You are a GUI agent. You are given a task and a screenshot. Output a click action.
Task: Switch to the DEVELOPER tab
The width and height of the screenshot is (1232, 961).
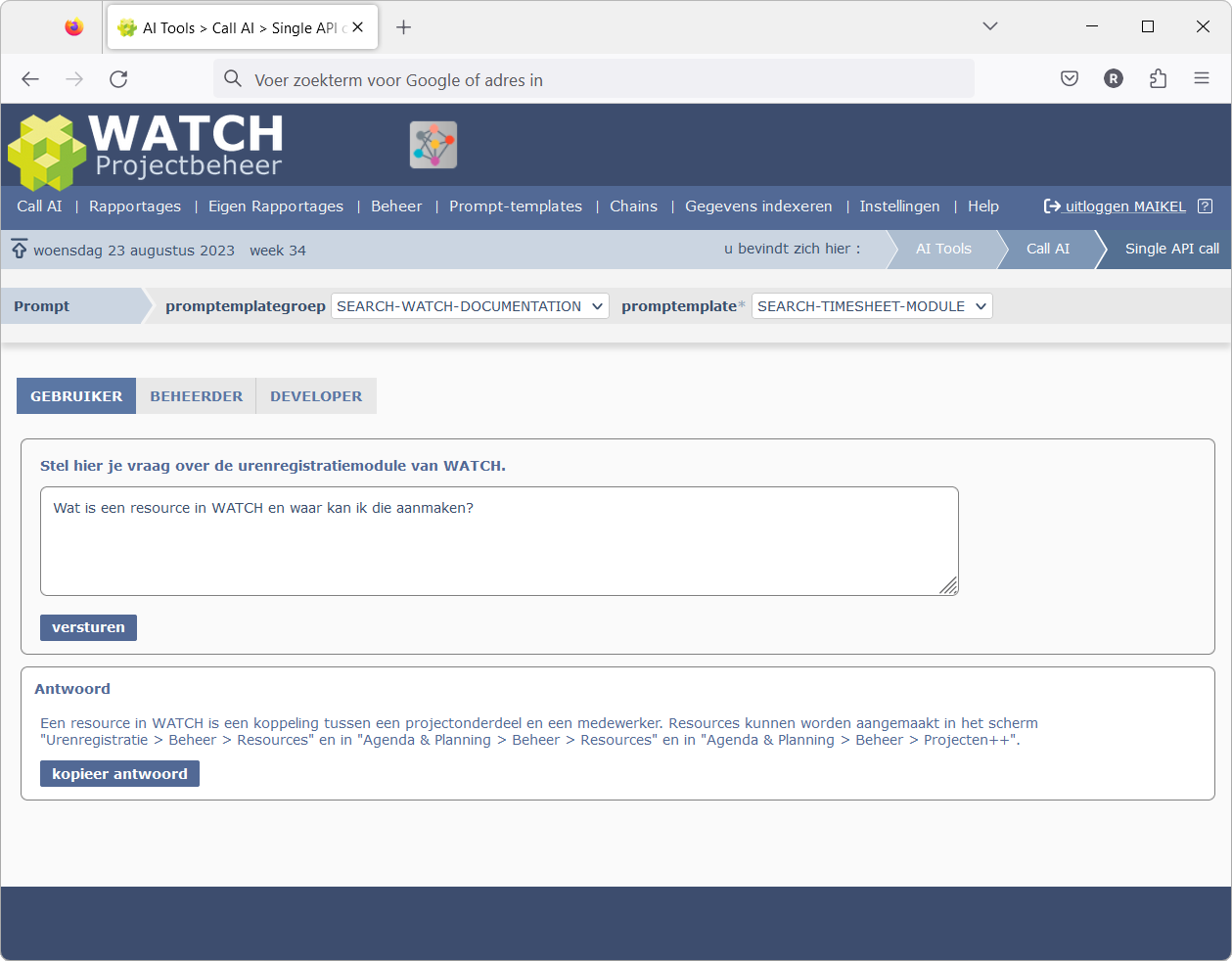coord(316,396)
